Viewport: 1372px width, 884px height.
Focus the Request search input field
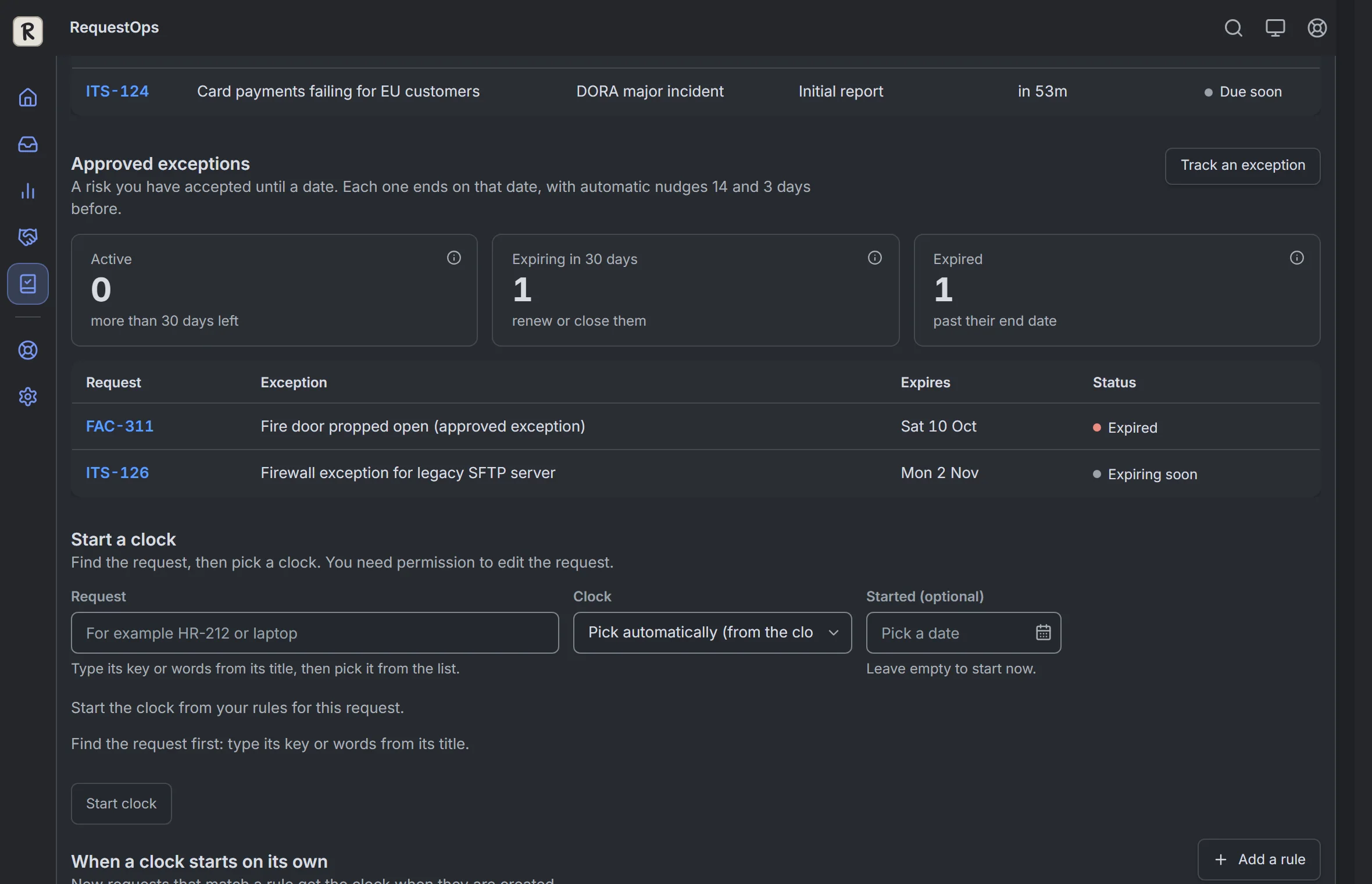[x=315, y=632]
